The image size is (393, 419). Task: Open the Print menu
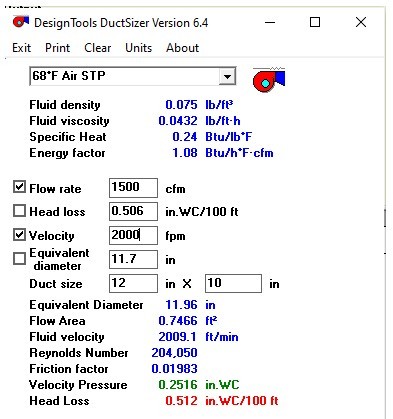(x=57, y=48)
